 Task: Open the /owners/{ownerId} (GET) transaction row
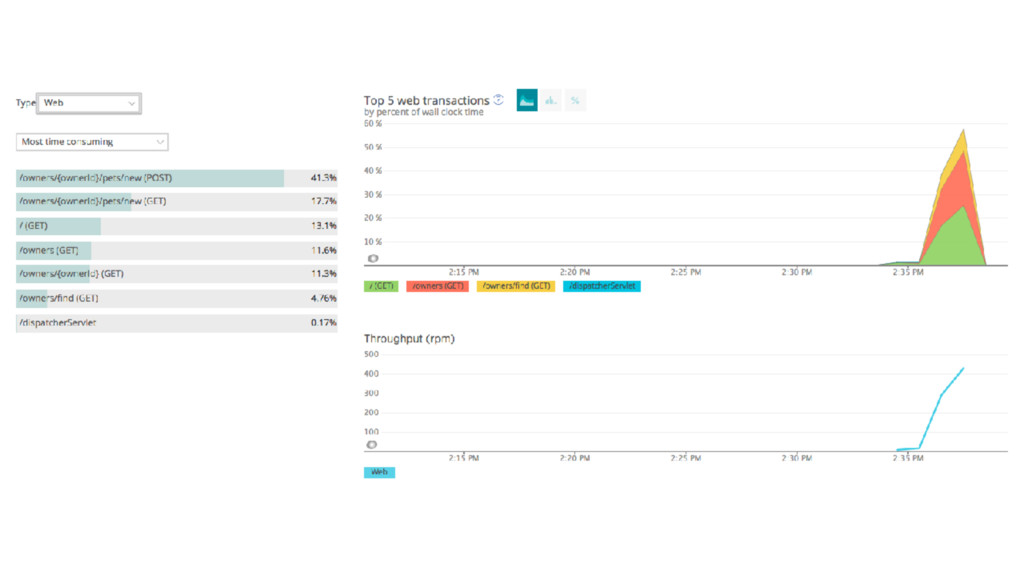[x=176, y=274]
